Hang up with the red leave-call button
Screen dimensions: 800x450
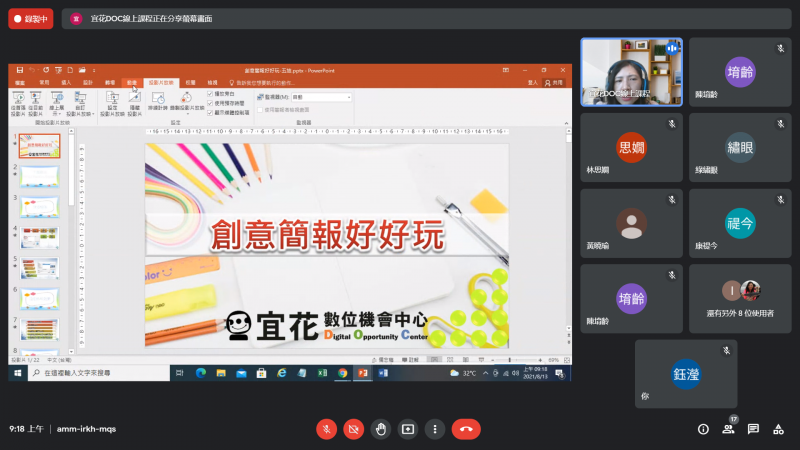click(466, 429)
